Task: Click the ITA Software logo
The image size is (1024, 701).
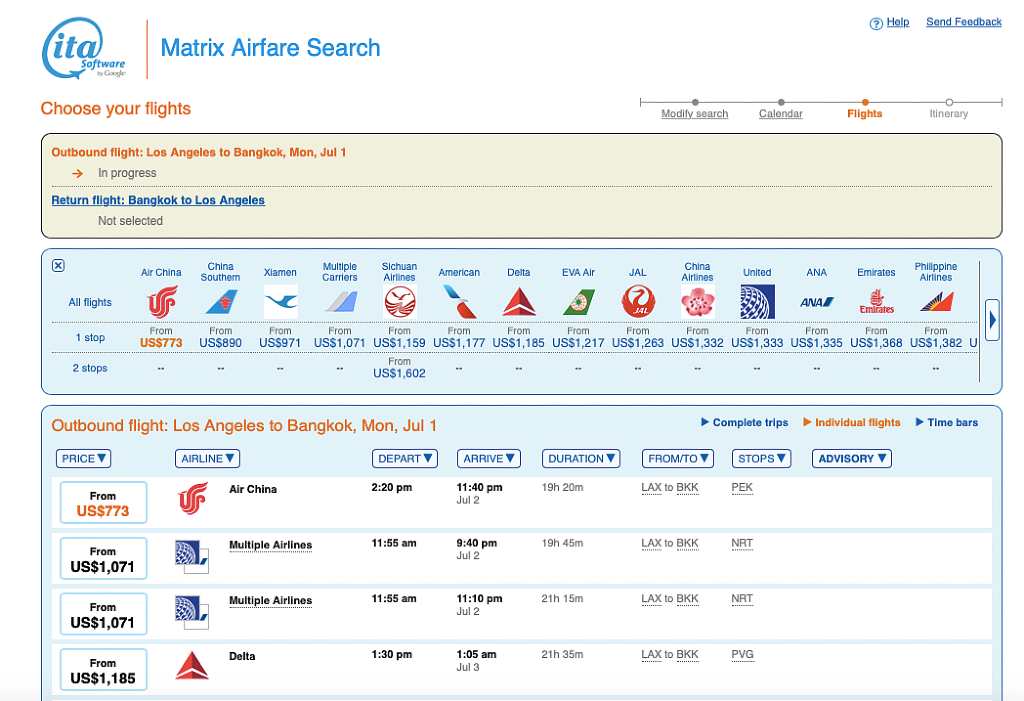Action: pos(84,48)
